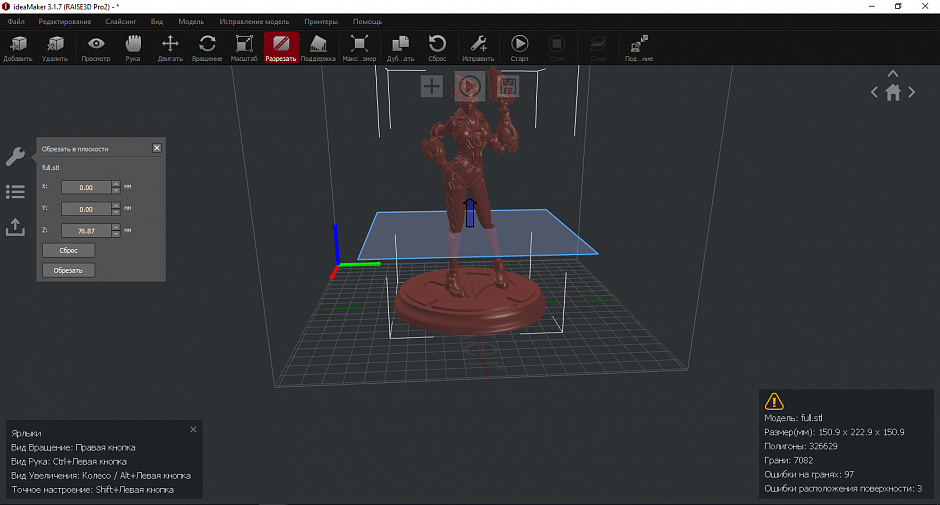Tilt view up with up chevron
940x505 pixels.
pos(893,73)
